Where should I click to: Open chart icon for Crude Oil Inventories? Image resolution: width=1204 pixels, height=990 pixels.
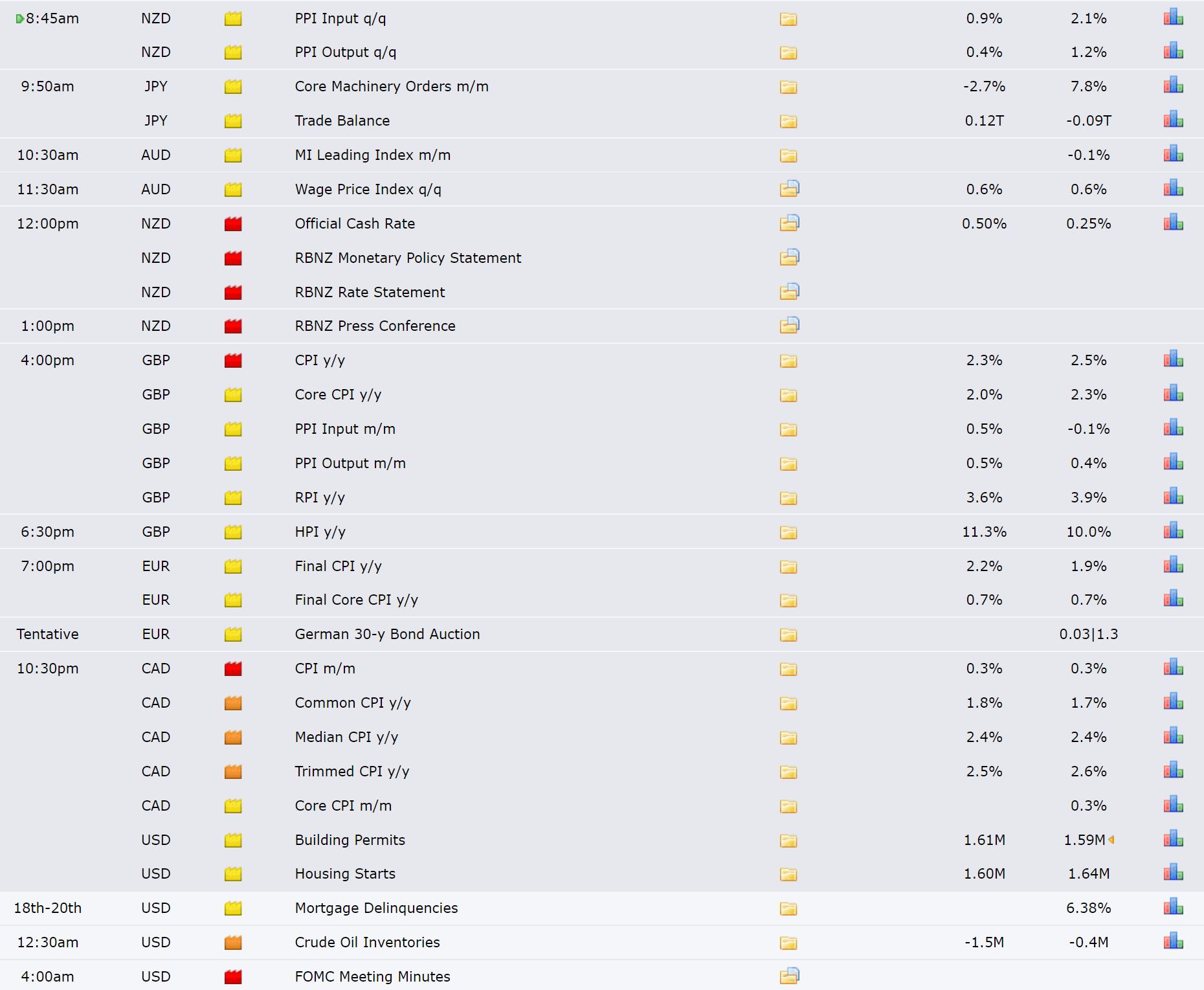(x=1173, y=941)
